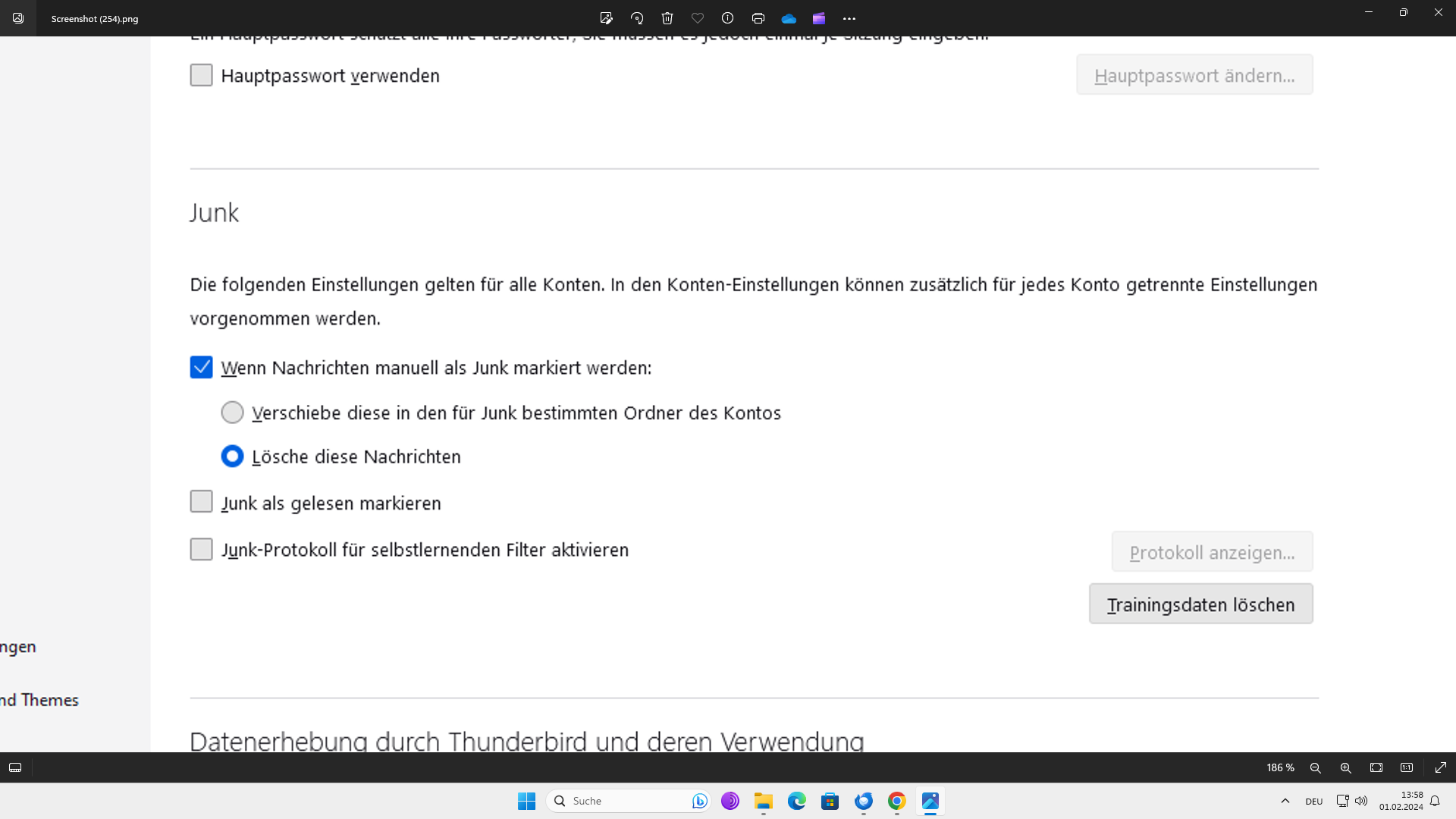Print the image with the printer icon

[758, 18]
